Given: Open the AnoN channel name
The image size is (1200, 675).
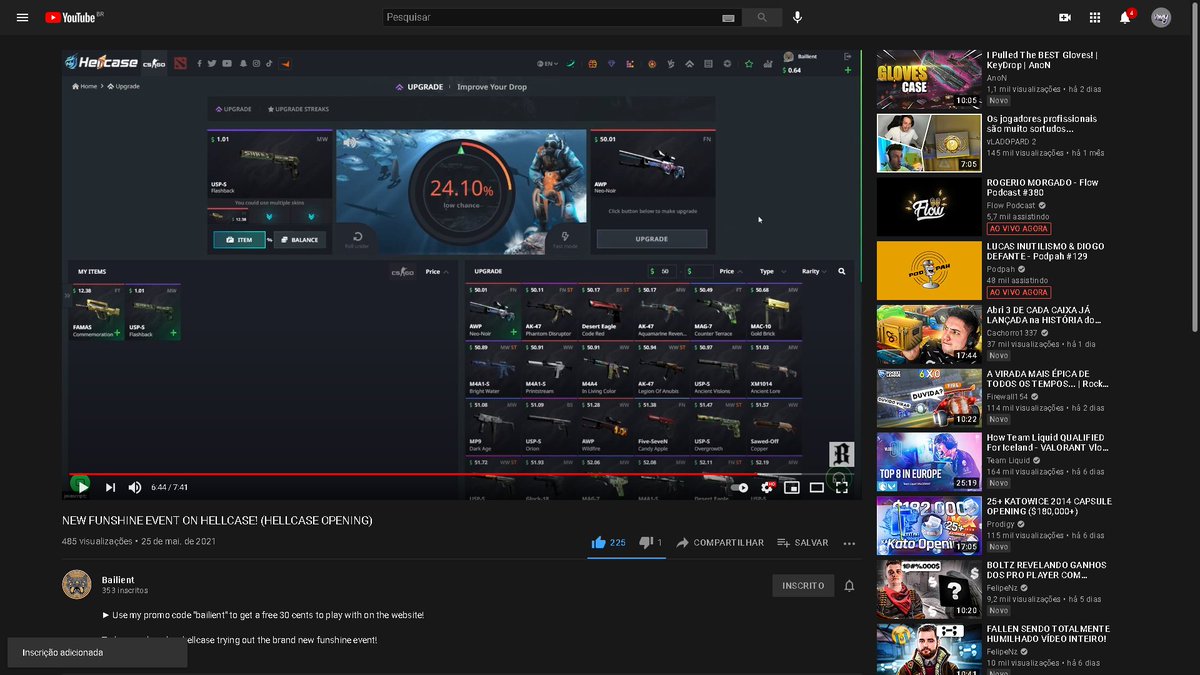Looking at the screenshot, I should pos(997,78).
